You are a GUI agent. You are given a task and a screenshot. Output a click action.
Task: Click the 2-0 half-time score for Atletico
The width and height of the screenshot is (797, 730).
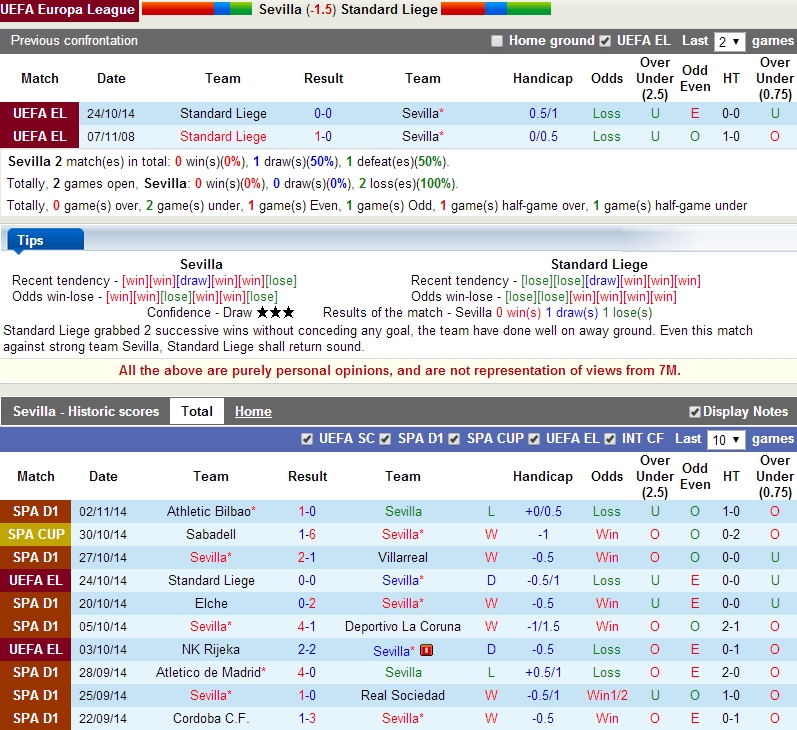tap(730, 672)
